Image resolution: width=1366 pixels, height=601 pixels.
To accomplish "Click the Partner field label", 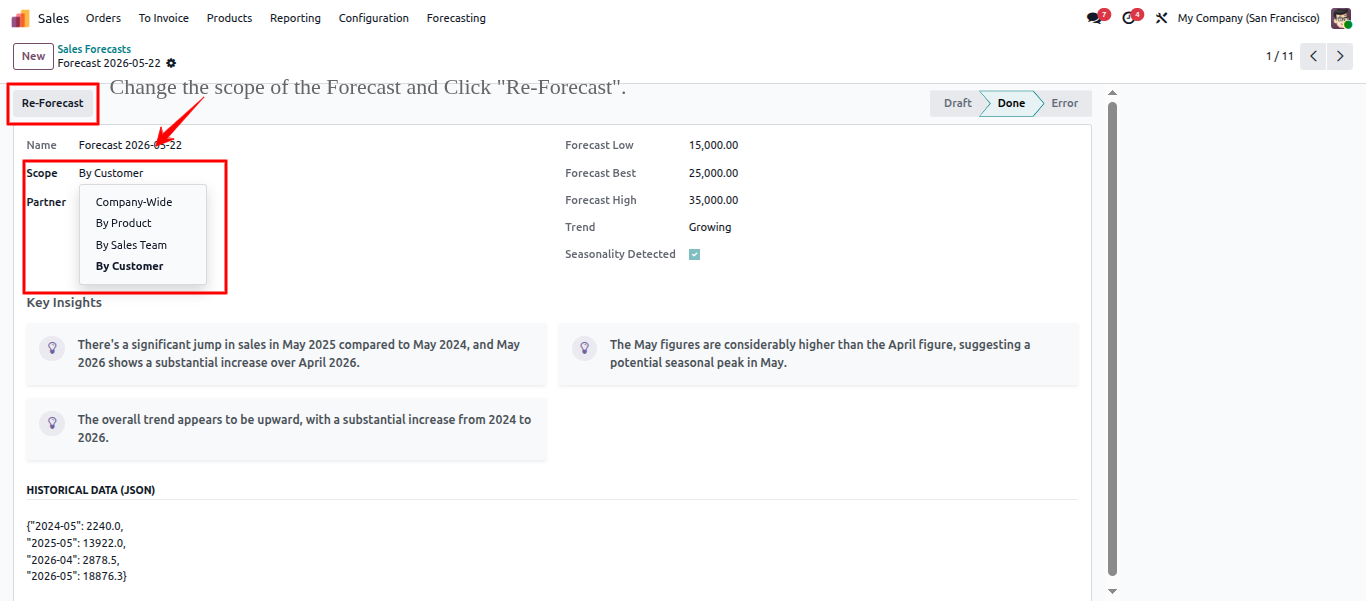I will point(46,202).
